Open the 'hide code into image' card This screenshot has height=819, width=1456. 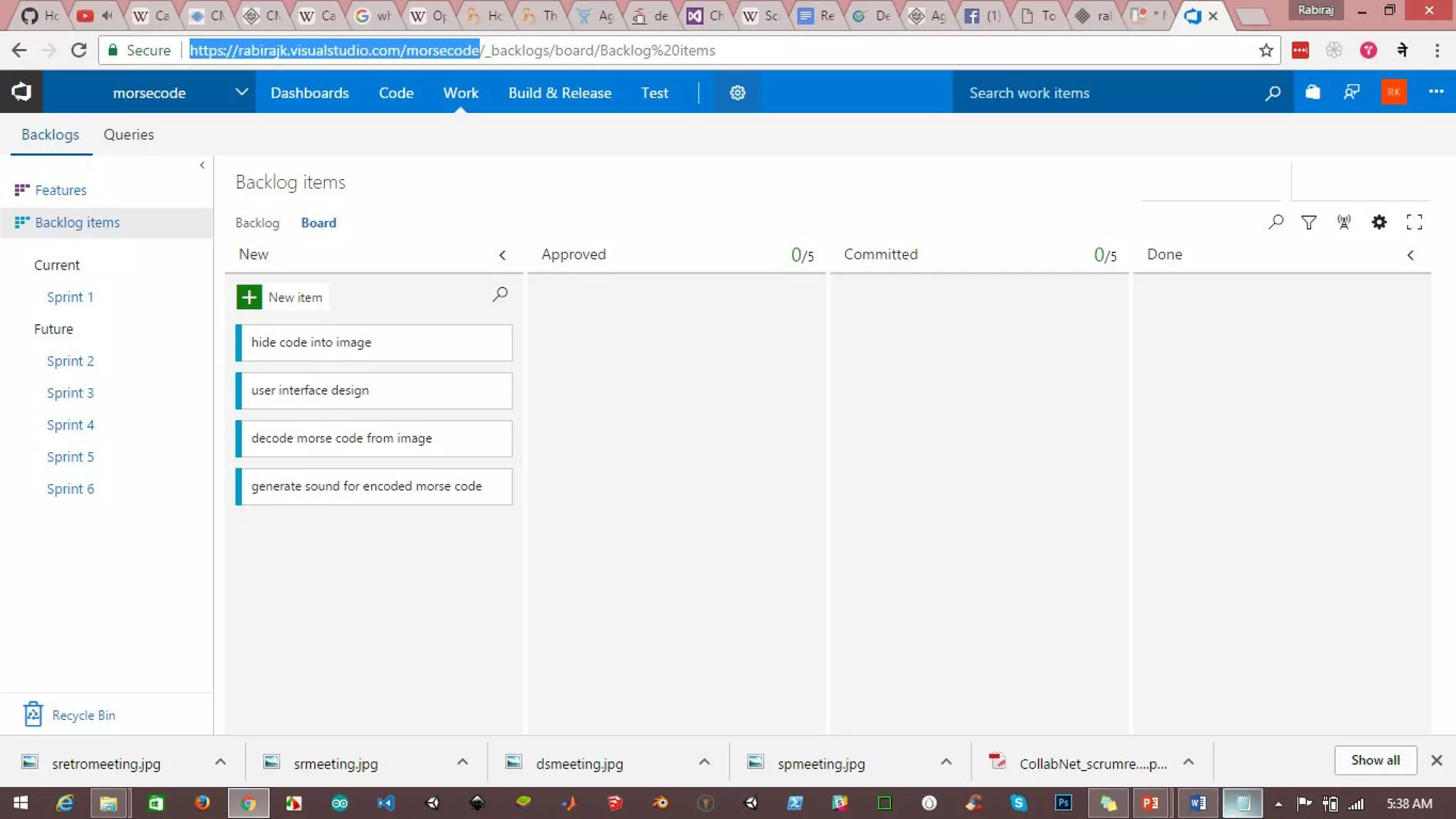[x=374, y=343]
